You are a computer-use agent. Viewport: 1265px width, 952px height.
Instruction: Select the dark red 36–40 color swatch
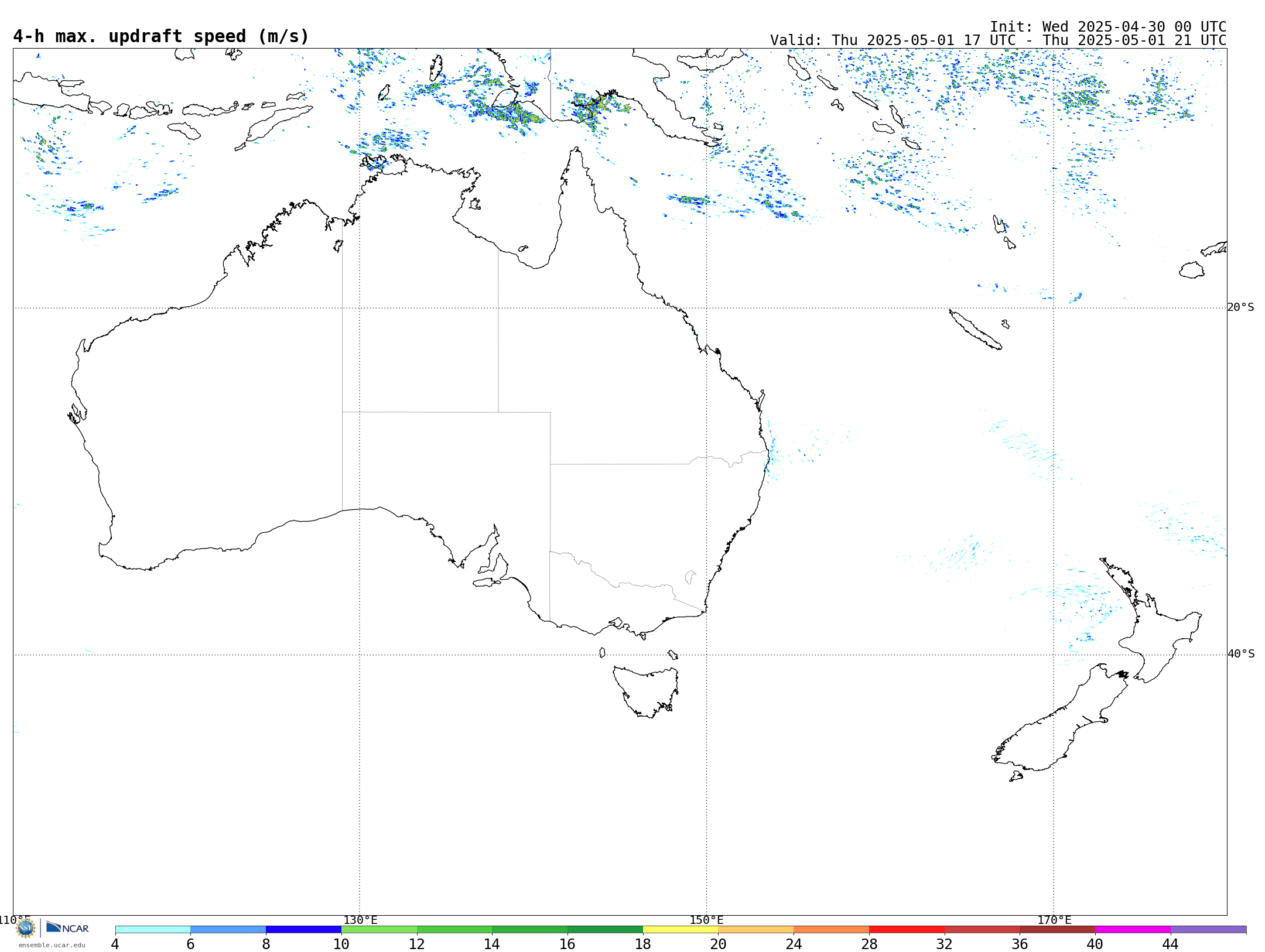coord(1058,930)
